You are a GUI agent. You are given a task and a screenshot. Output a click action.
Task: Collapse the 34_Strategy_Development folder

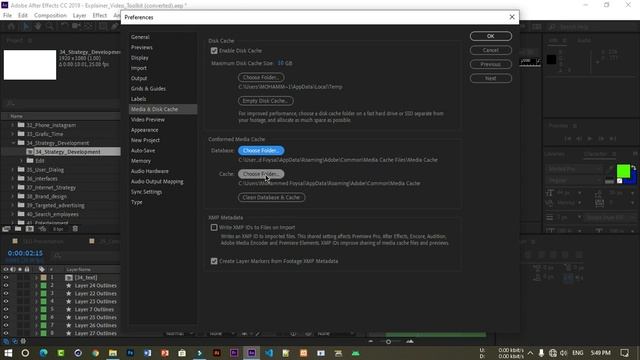tap(13, 143)
